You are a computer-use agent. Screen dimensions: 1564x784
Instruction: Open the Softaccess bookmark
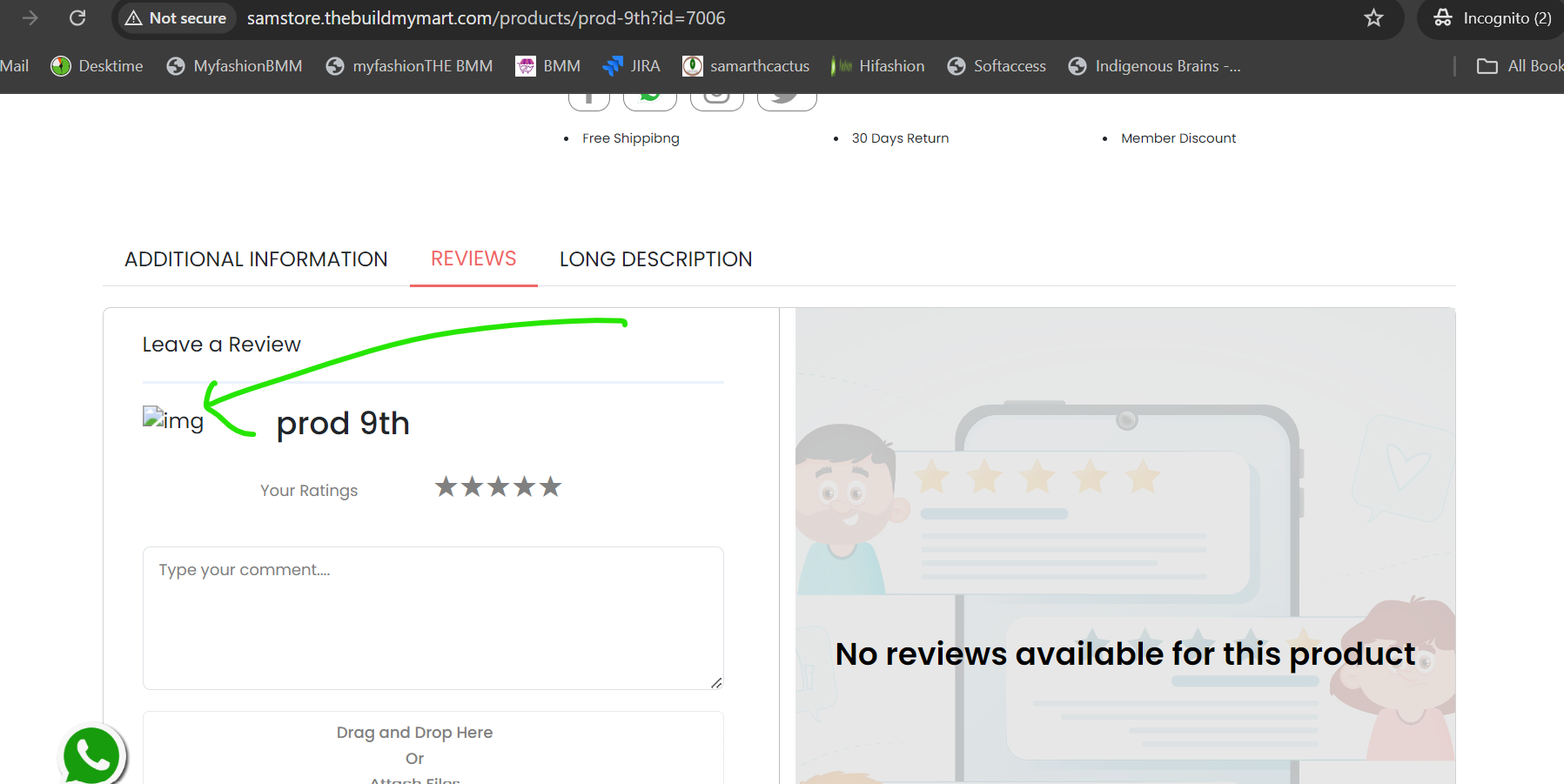pyautogui.click(x=997, y=66)
